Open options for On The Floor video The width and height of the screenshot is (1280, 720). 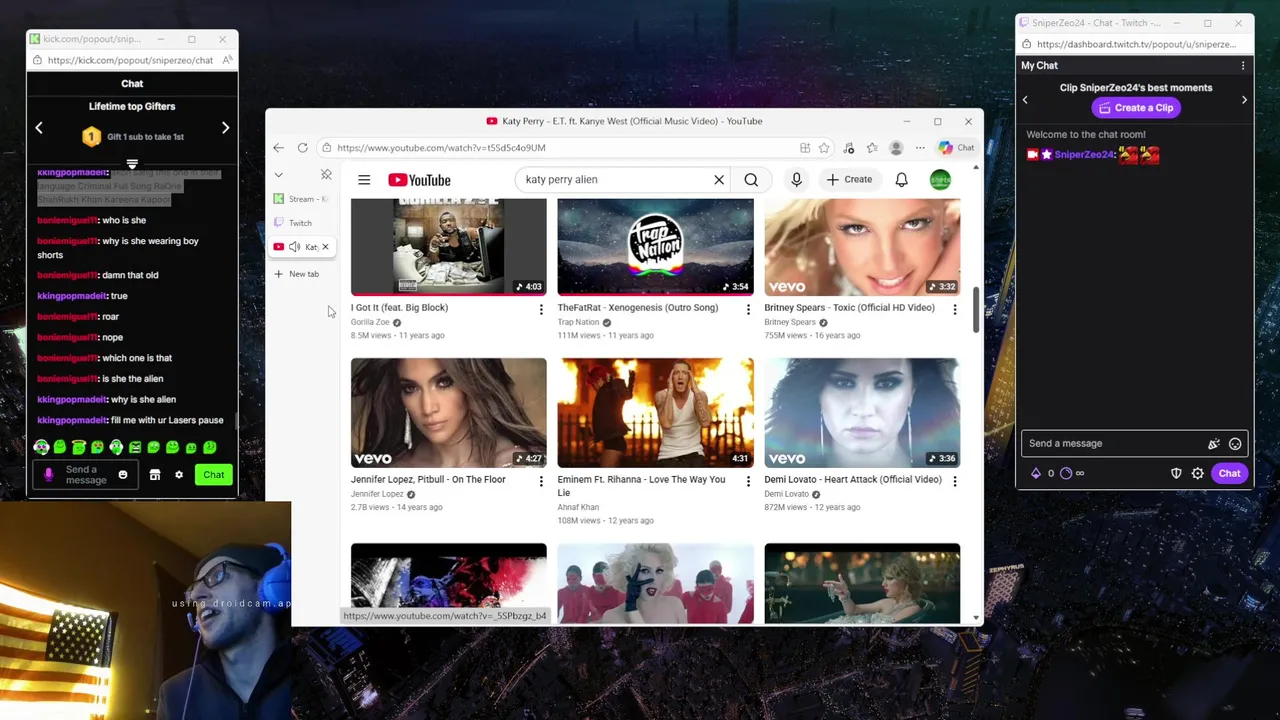click(x=541, y=482)
